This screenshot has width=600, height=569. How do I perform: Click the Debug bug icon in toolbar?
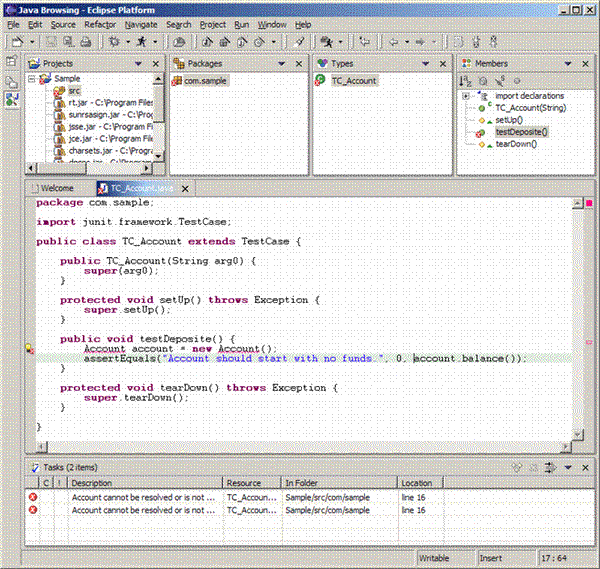coord(115,42)
